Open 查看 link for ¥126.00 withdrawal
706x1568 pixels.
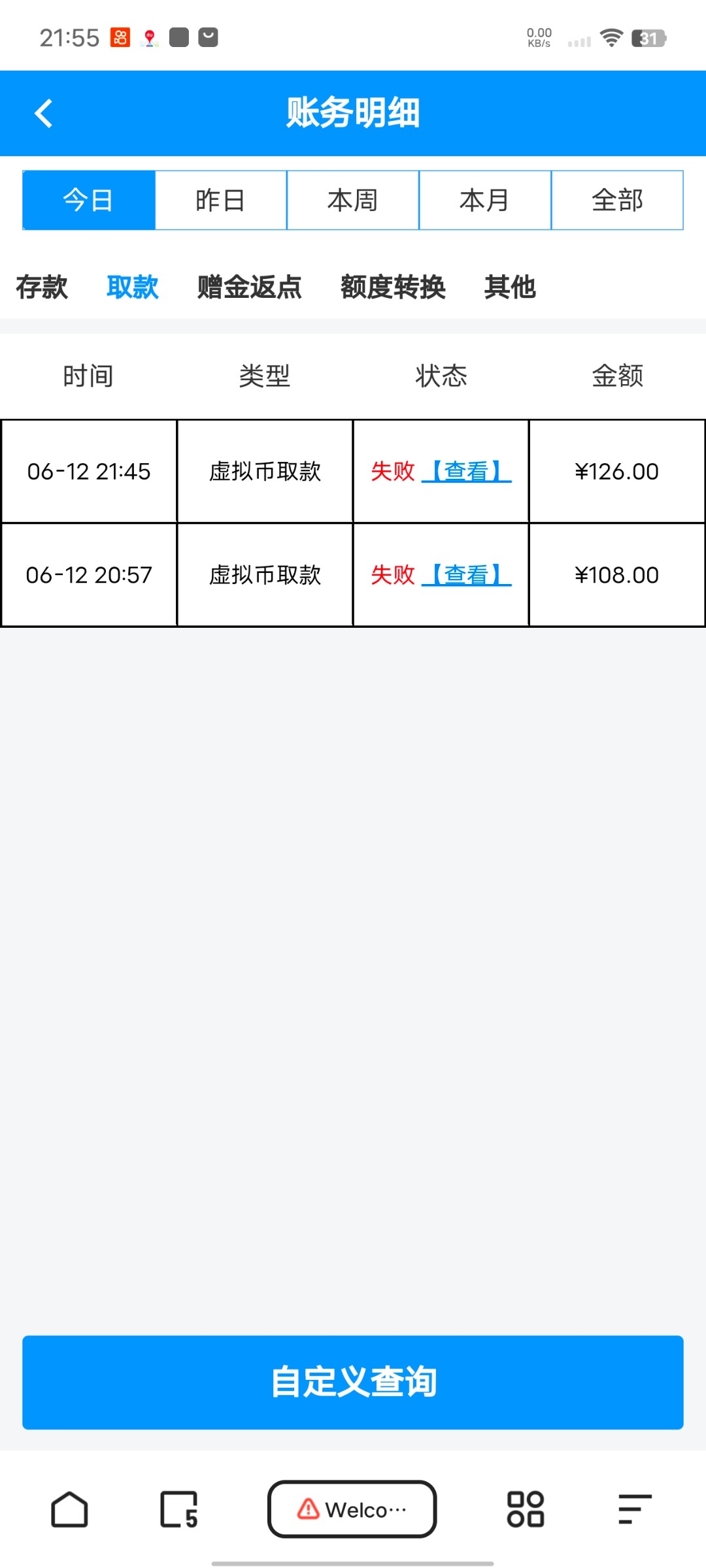coord(467,471)
